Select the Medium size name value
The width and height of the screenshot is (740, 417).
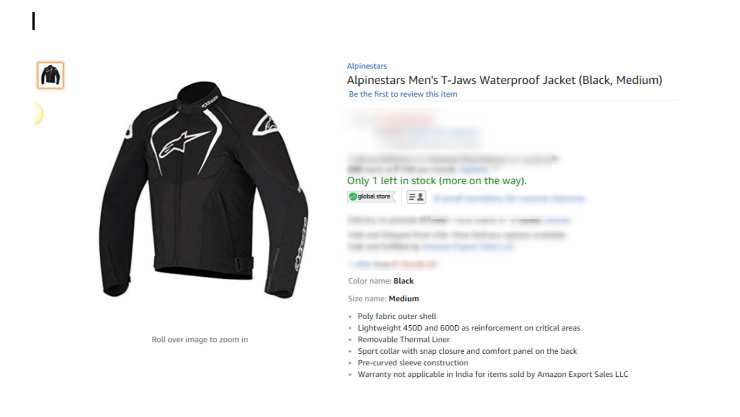tap(404, 299)
